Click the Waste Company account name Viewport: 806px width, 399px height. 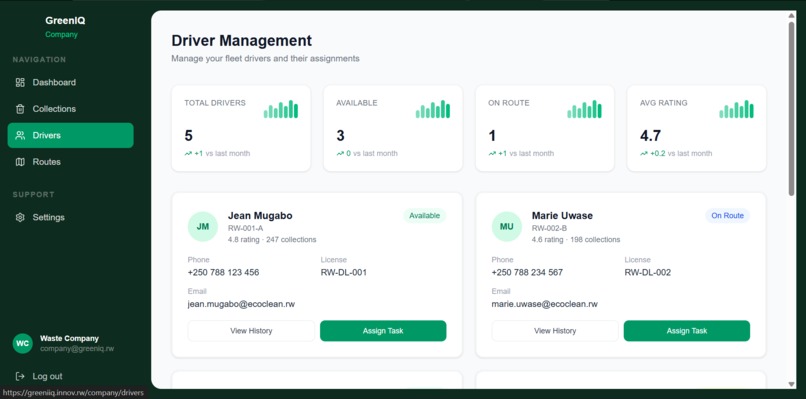pyautogui.click(x=69, y=338)
